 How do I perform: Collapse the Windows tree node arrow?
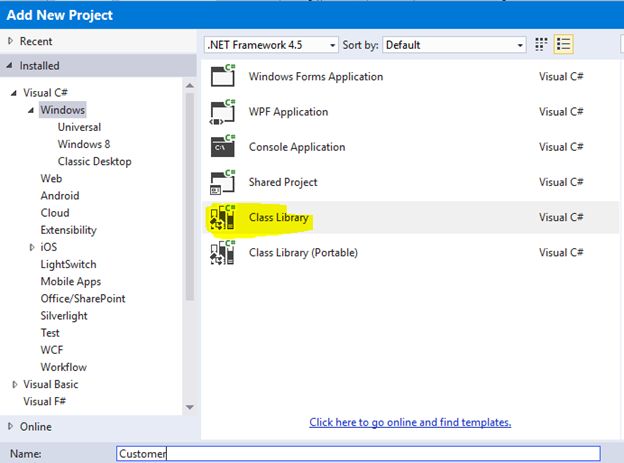[31, 110]
